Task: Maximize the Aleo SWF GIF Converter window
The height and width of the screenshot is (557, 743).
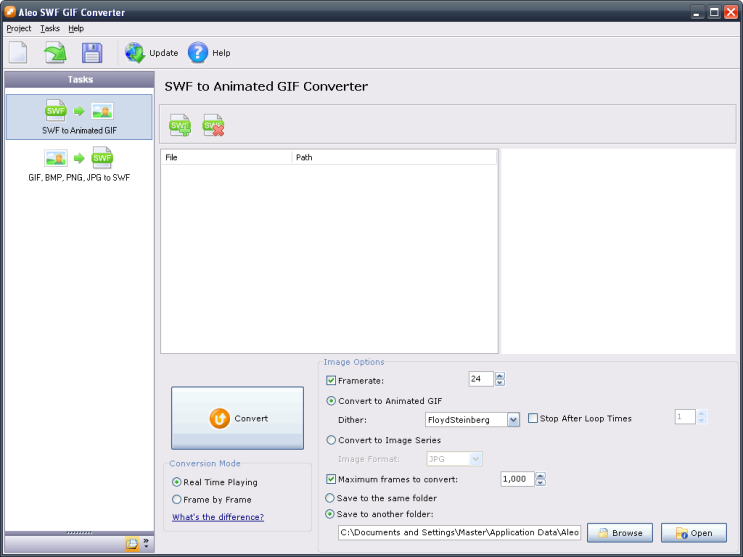Action: [714, 12]
